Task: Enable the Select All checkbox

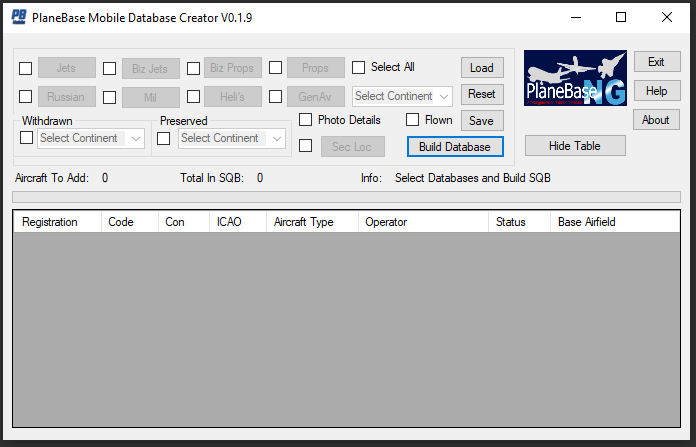Action: [359, 68]
